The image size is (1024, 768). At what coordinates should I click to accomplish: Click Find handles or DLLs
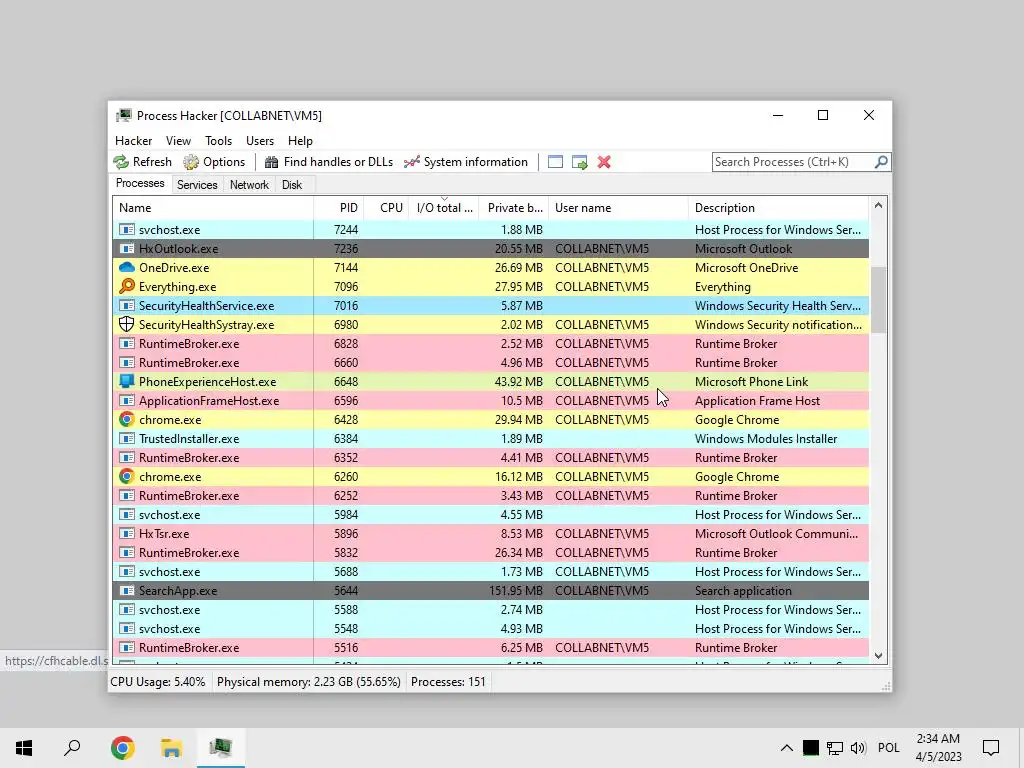(328, 162)
